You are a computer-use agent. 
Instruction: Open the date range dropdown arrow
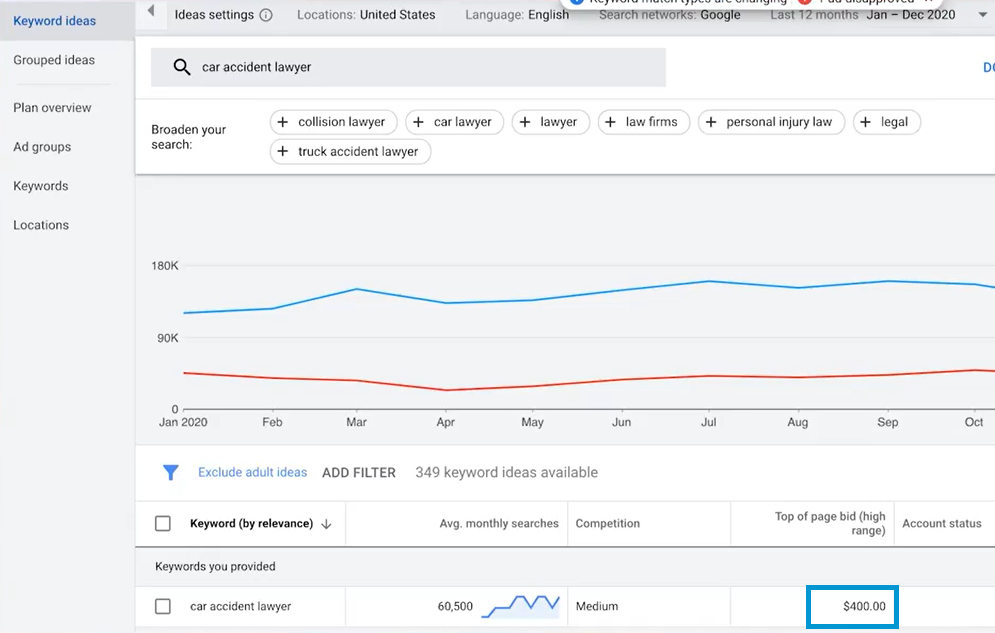click(x=981, y=15)
